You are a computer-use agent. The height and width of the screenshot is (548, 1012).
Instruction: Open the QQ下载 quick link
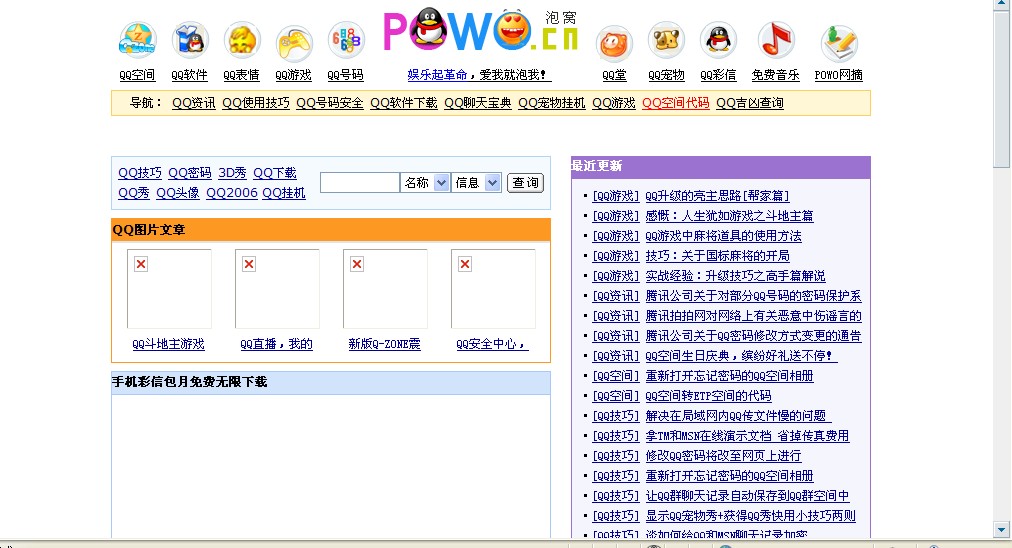pyautogui.click(x=275, y=173)
